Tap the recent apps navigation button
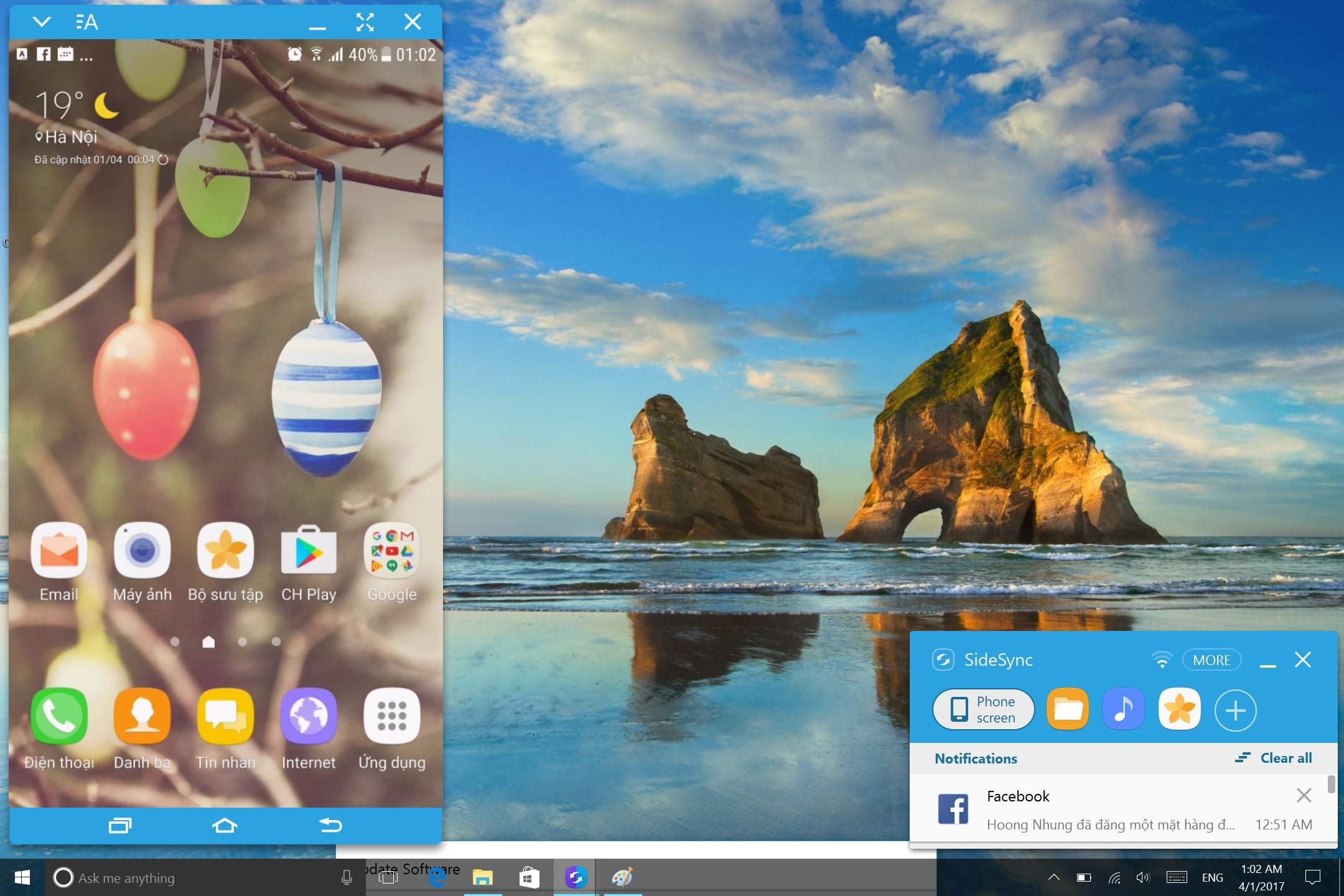Screen dimensions: 1344x896 120,826
